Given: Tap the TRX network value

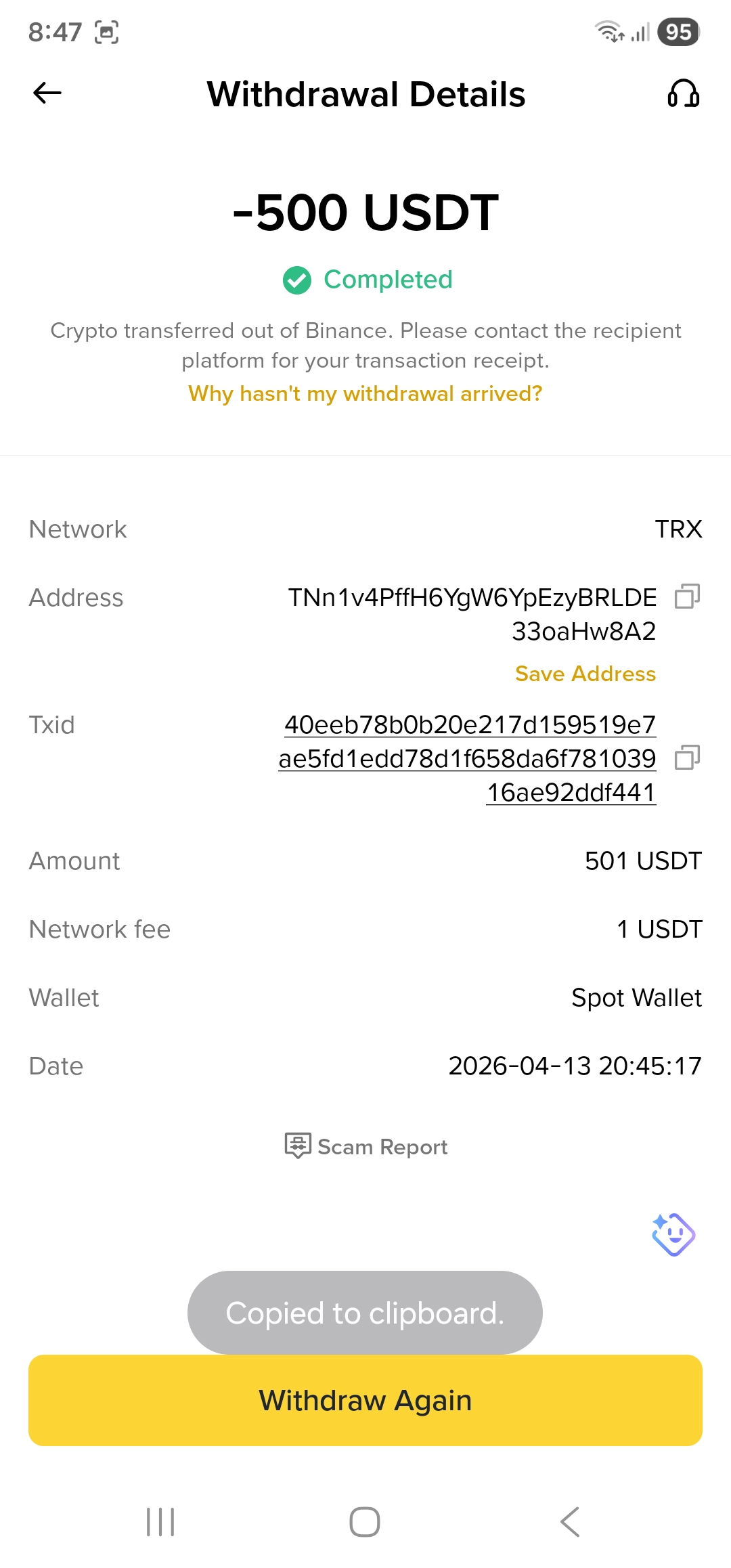Looking at the screenshot, I should (678, 529).
